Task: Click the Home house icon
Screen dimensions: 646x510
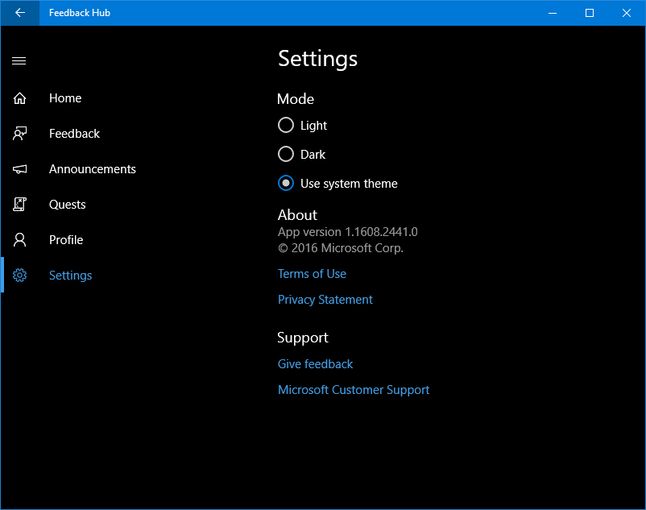Action: click(20, 98)
